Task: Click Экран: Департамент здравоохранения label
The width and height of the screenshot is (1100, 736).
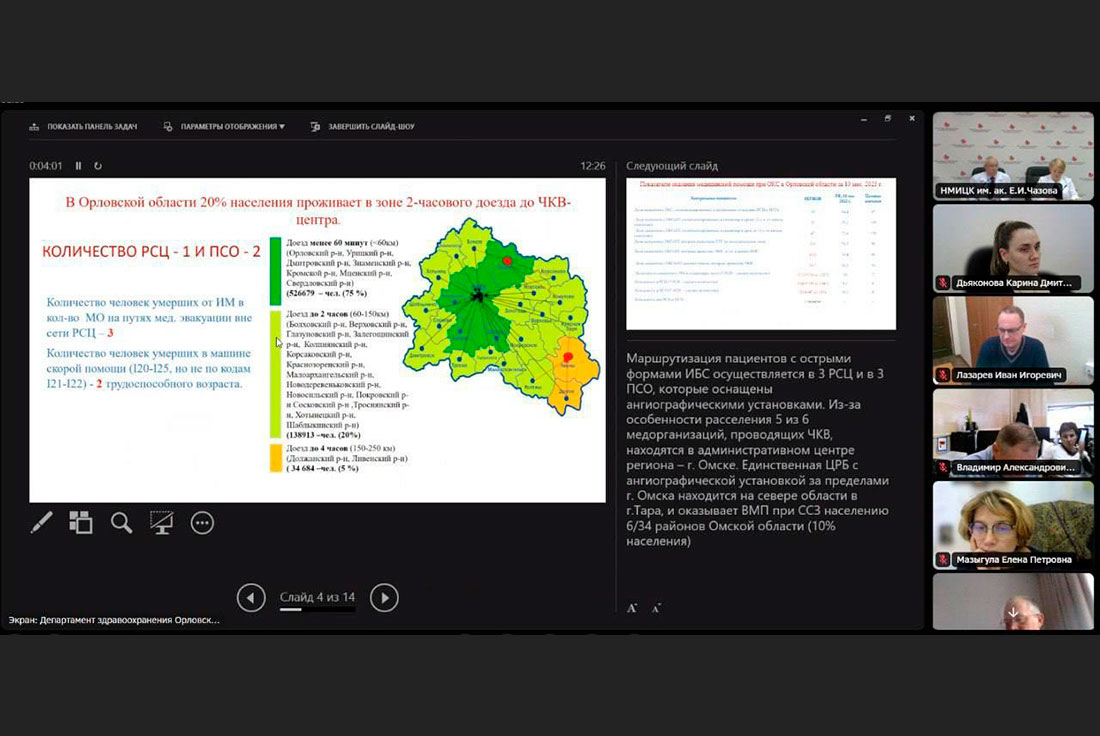Action: point(114,620)
